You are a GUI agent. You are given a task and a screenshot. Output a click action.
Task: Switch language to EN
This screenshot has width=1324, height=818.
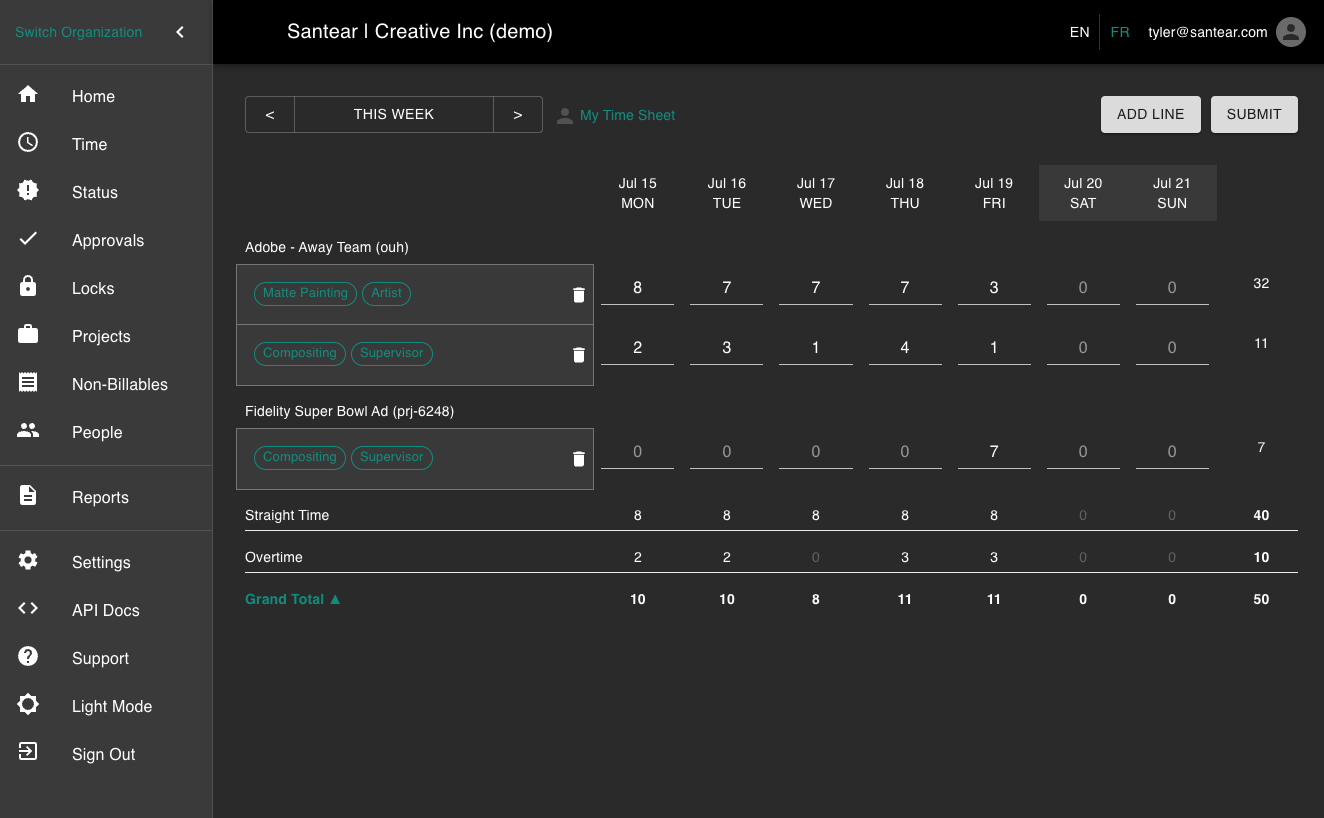pos(1079,32)
